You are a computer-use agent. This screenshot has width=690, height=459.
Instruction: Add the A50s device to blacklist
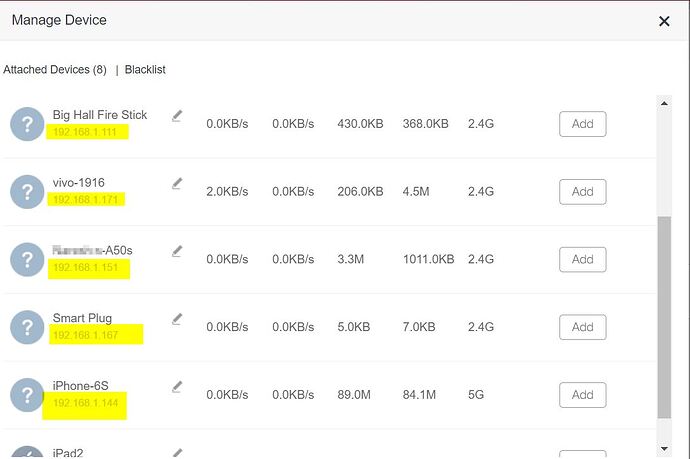pyautogui.click(x=582, y=259)
